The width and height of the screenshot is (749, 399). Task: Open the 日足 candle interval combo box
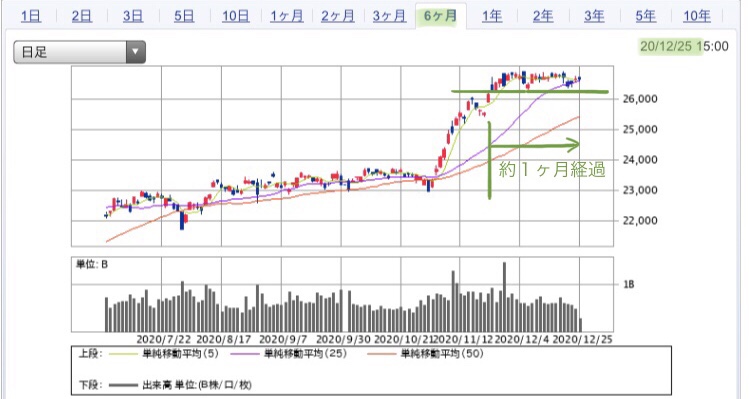pyautogui.click(x=79, y=52)
